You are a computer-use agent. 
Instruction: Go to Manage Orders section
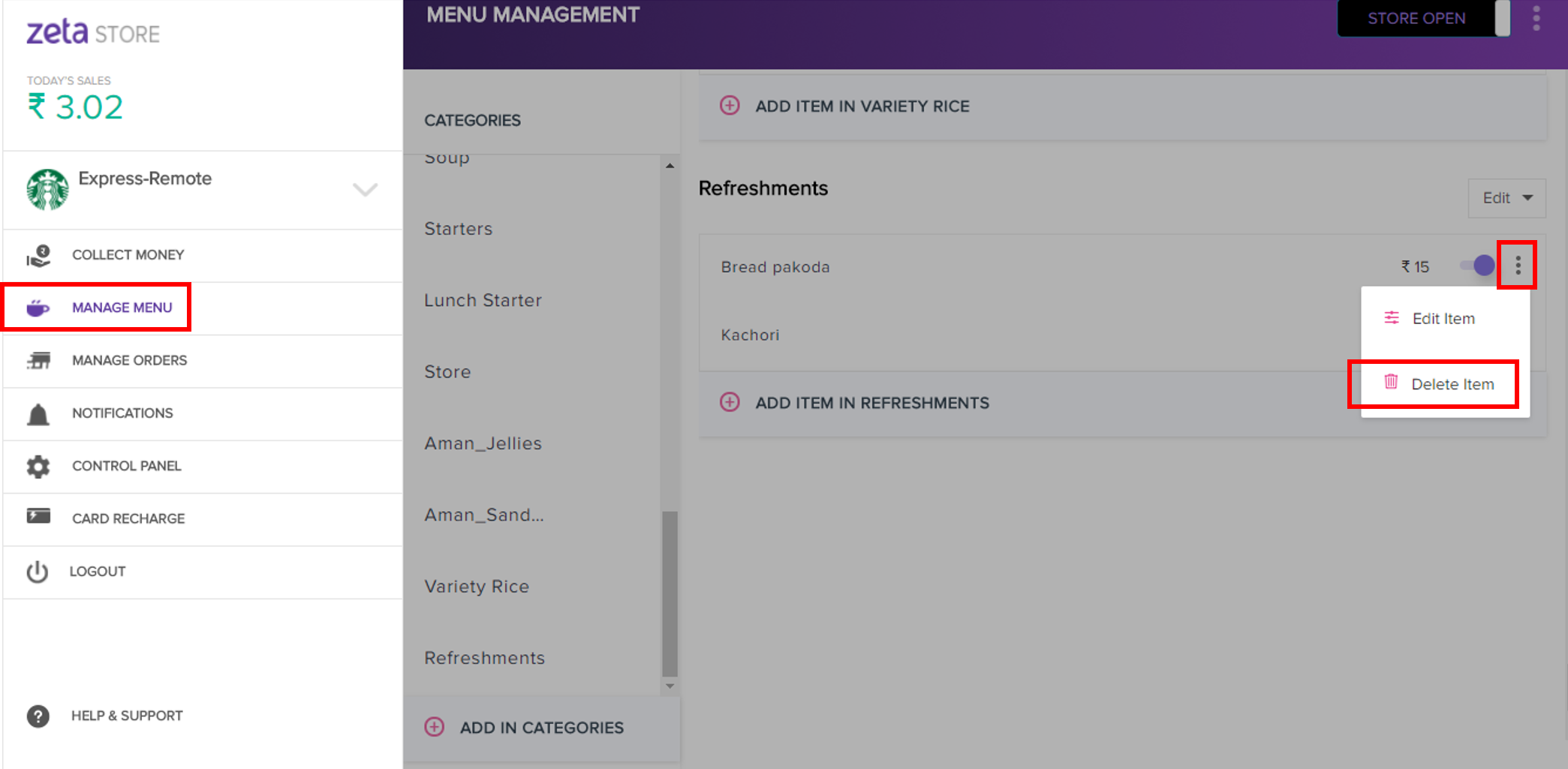pyautogui.click(x=203, y=361)
